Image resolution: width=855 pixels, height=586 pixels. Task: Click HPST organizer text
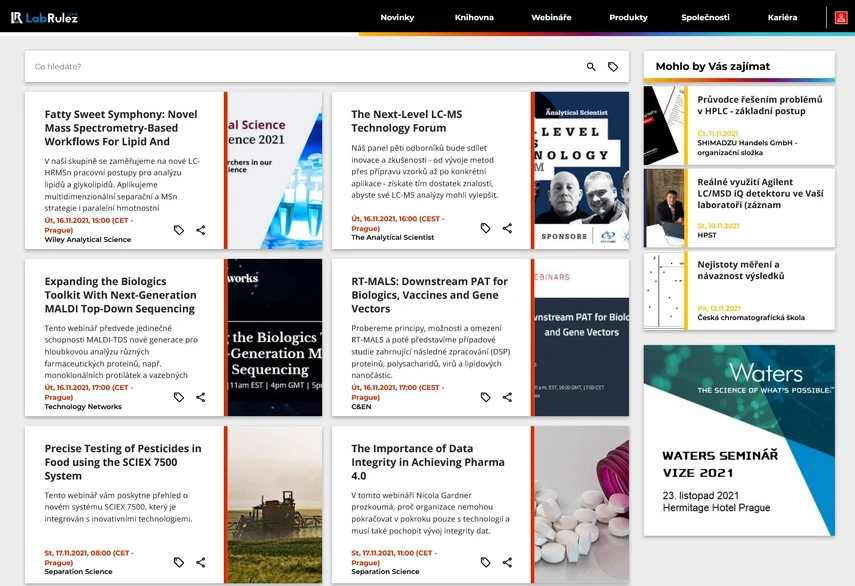pos(707,235)
